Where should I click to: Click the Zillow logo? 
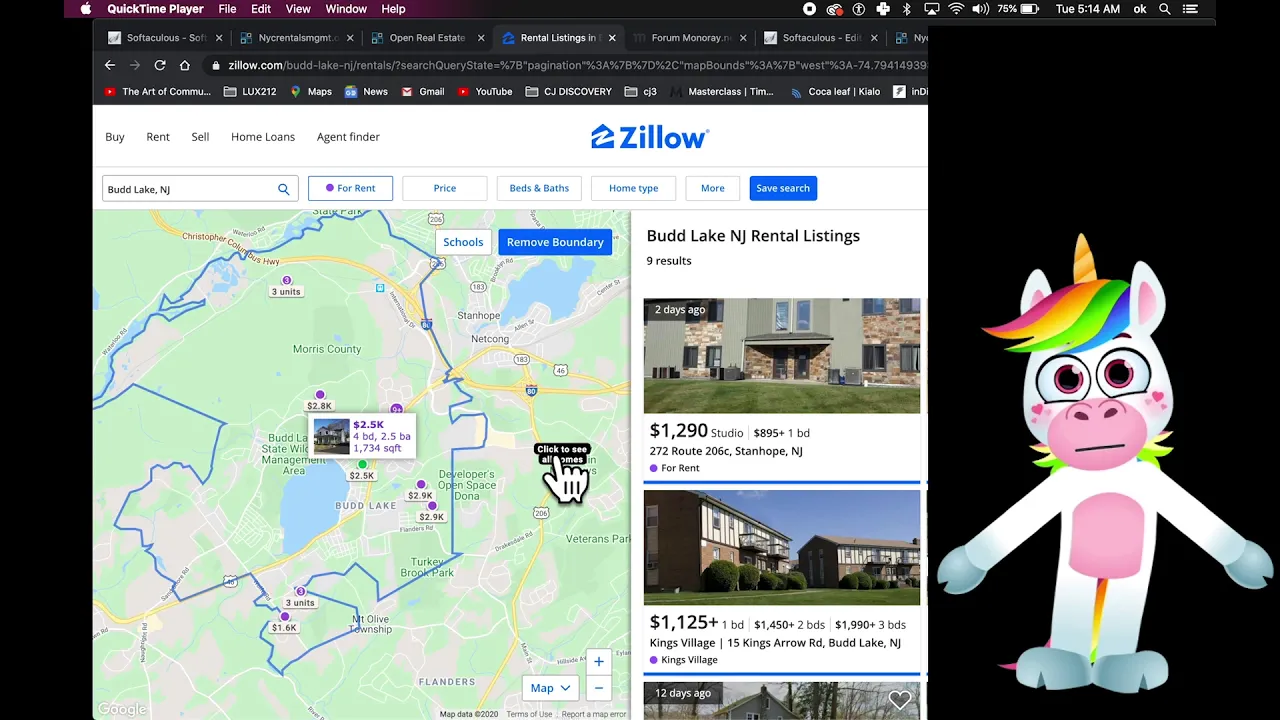click(650, 137)
